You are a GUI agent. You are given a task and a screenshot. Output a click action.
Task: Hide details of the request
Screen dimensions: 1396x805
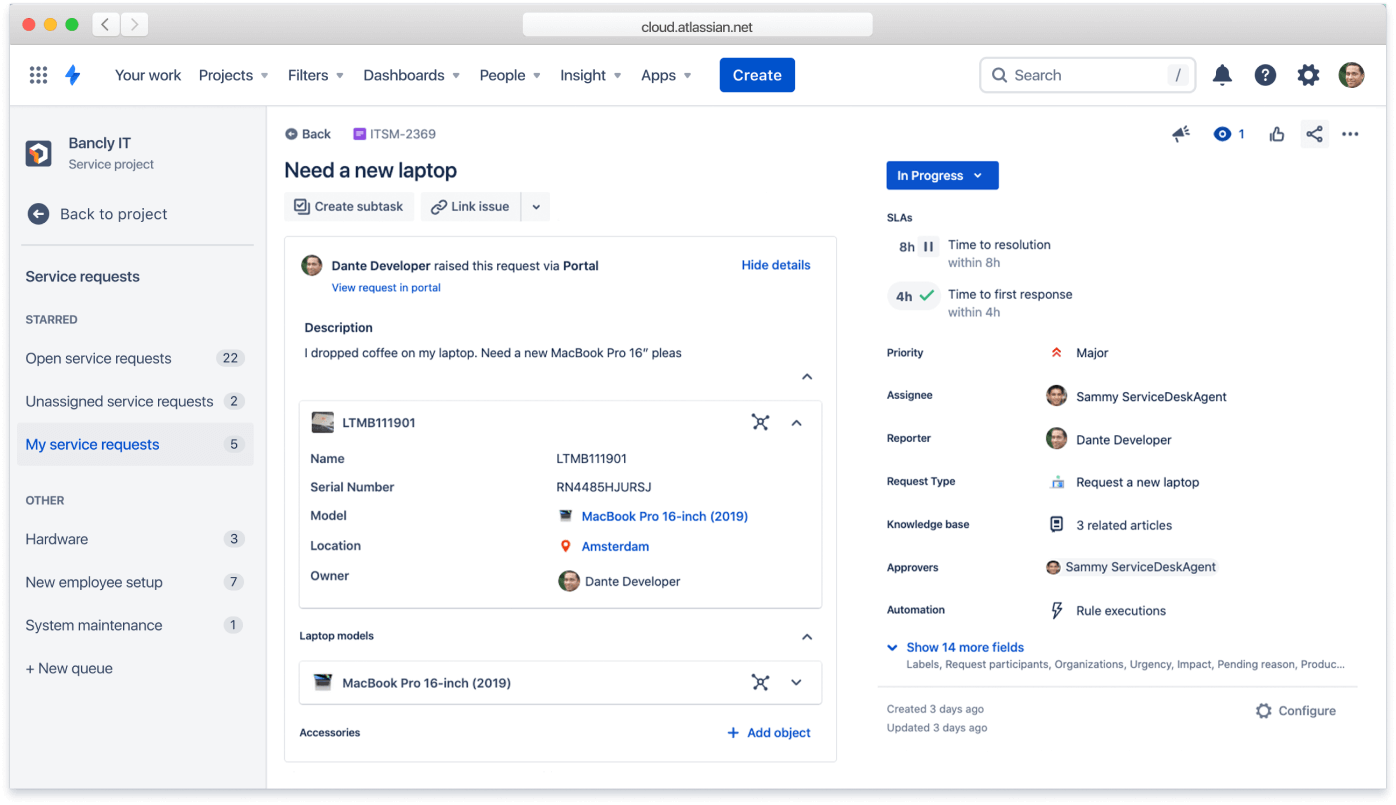775,264
